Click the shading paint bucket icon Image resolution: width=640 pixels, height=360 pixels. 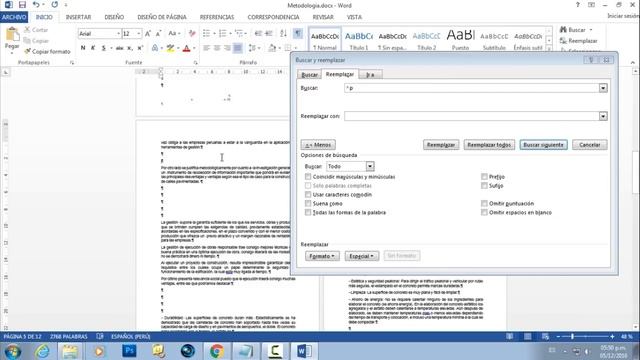point(272,48)
